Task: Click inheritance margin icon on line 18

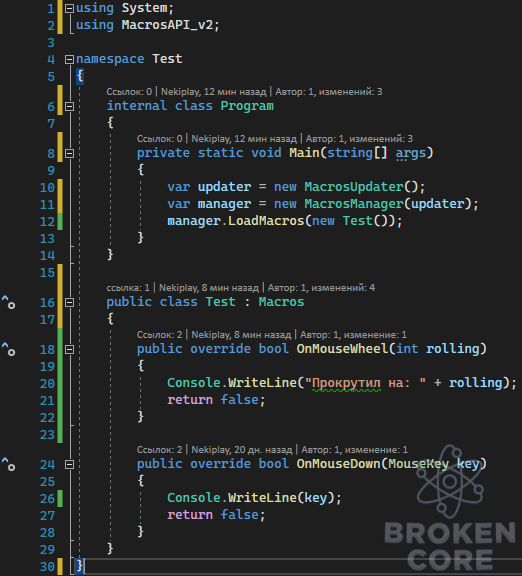Action: click(x=8, y=349)
